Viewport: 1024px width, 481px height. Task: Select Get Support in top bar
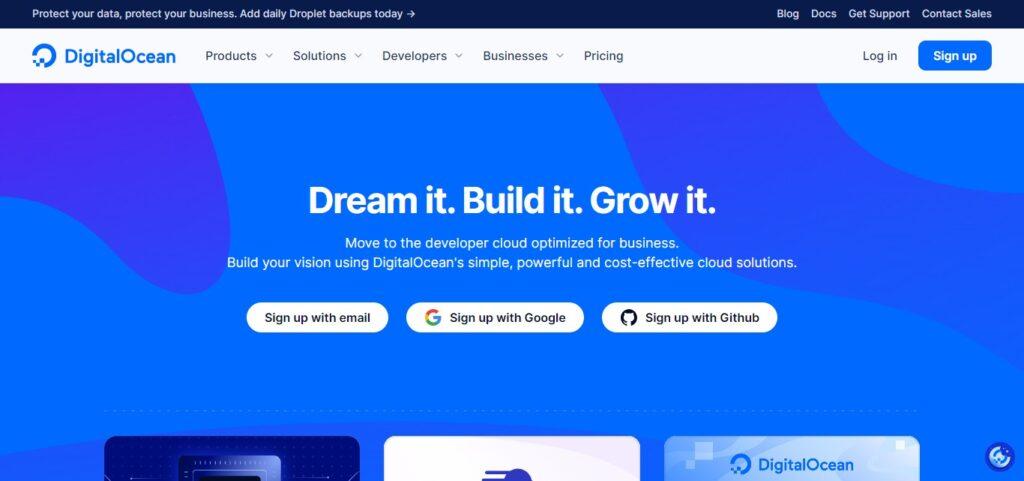[x=879, y=14]
